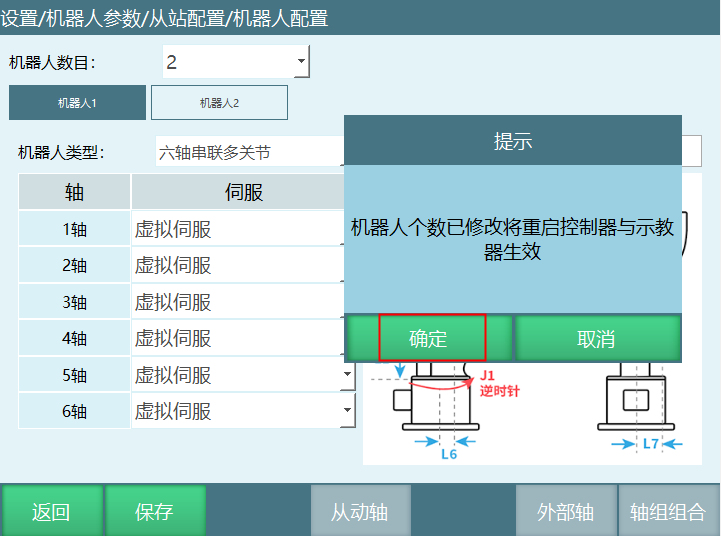This screenshot has height=536, width=721.
Task: Click the 伺服 column header
Action: [243, 192]
